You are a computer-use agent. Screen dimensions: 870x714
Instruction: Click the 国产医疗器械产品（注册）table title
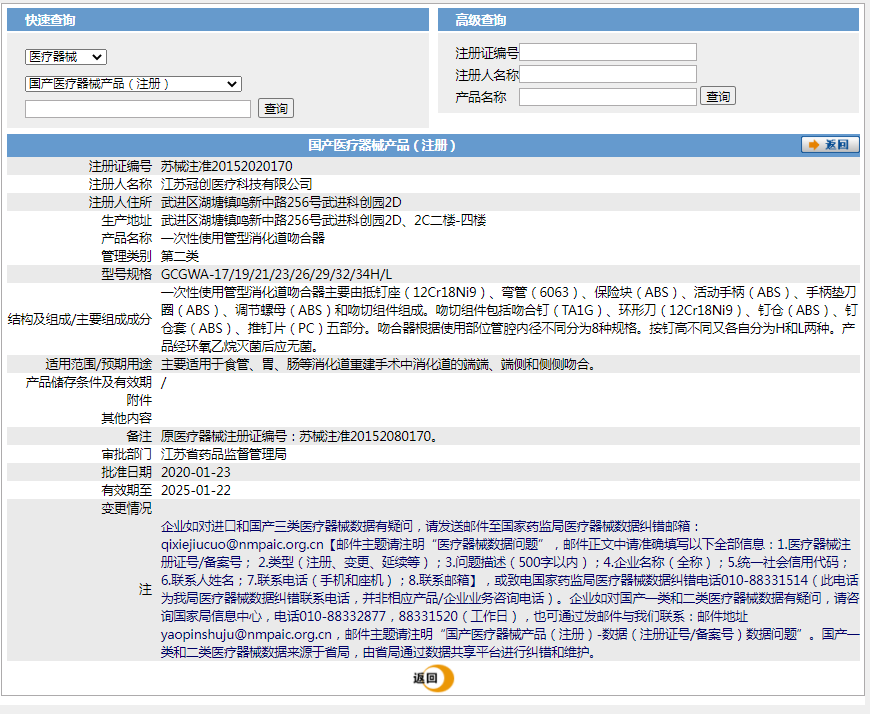coord(382,145)
